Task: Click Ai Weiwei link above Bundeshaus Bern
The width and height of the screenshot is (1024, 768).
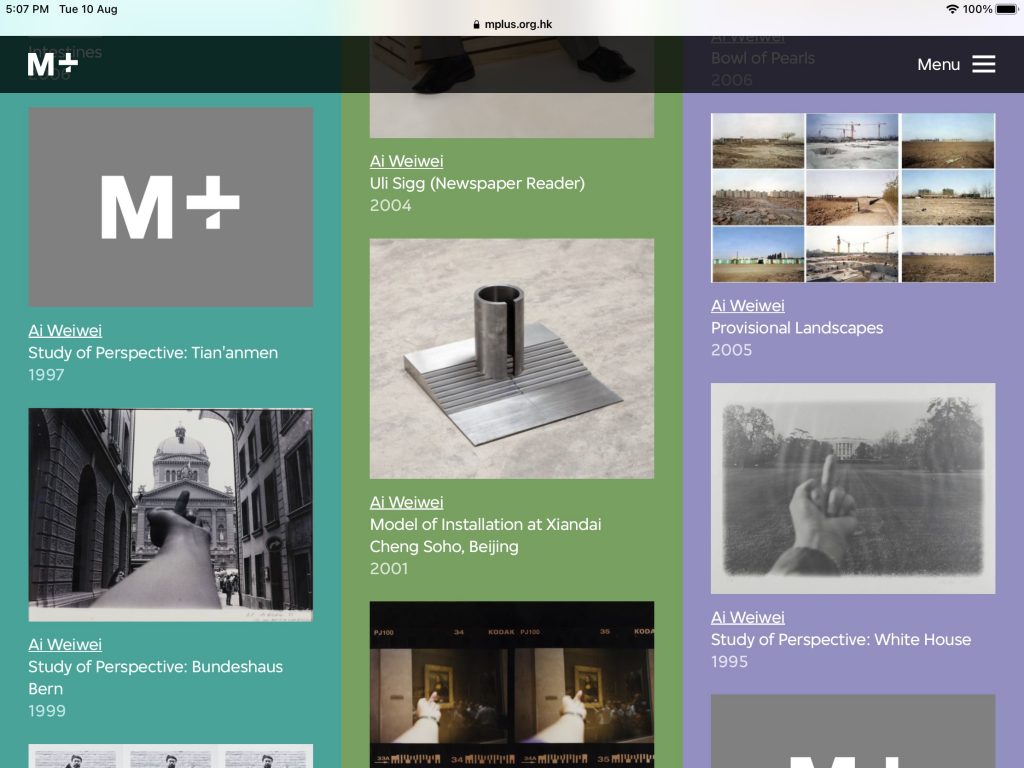Action: (65, 645)
